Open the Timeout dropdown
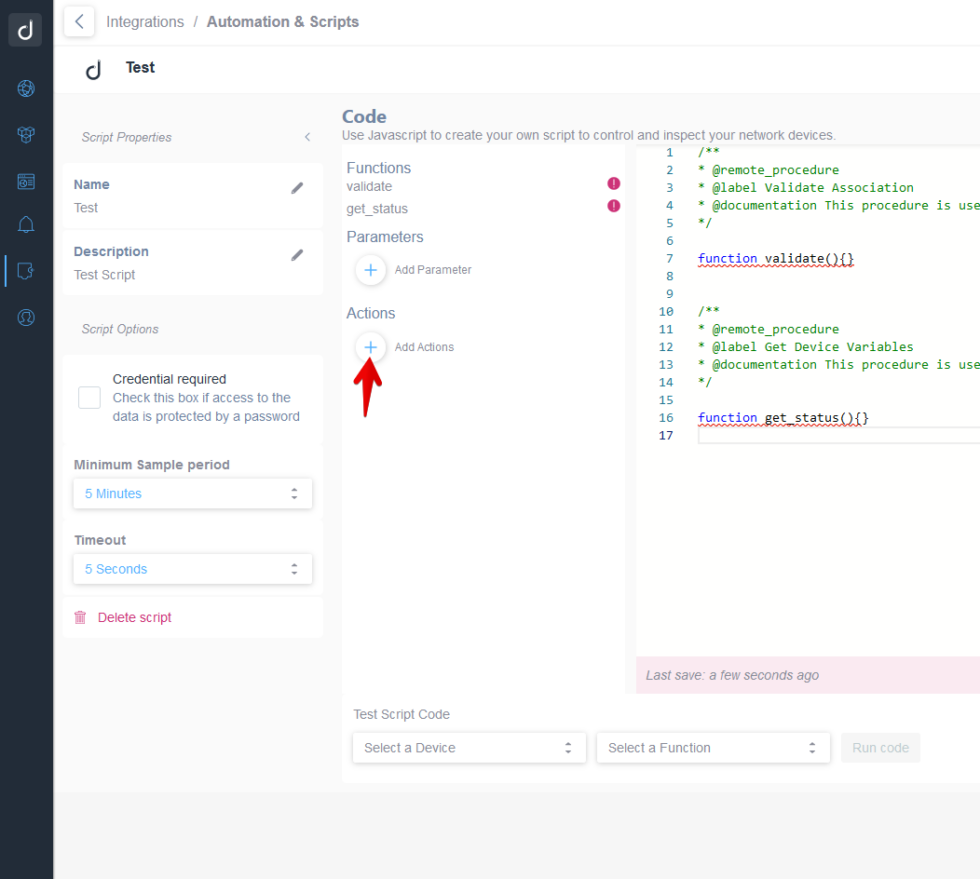Screen dimensions: 980x879 click(x=192, y=568)
